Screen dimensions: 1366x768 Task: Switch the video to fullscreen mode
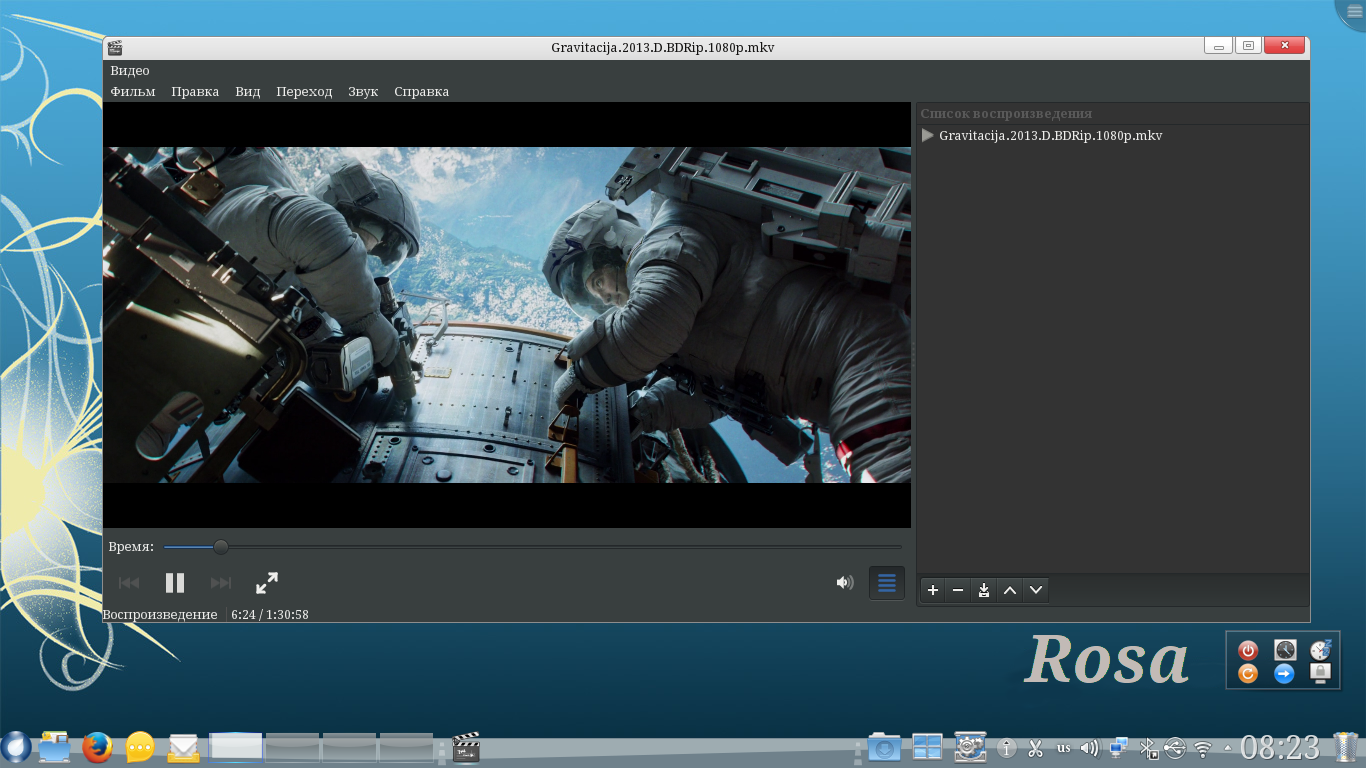[267, 583]
